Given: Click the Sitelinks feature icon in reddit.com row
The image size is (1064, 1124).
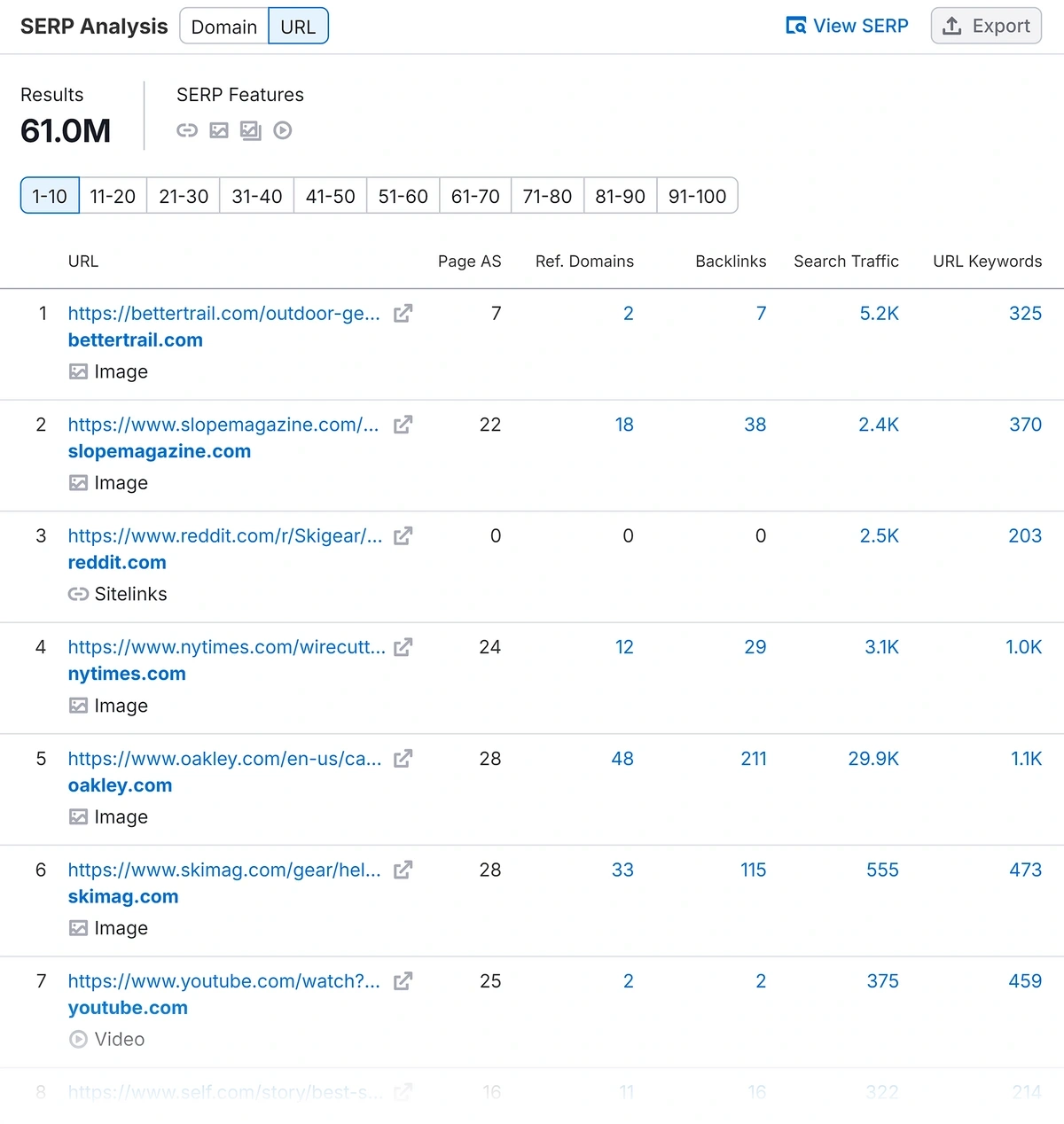Looking at the screenshot, I should (79, 594).
